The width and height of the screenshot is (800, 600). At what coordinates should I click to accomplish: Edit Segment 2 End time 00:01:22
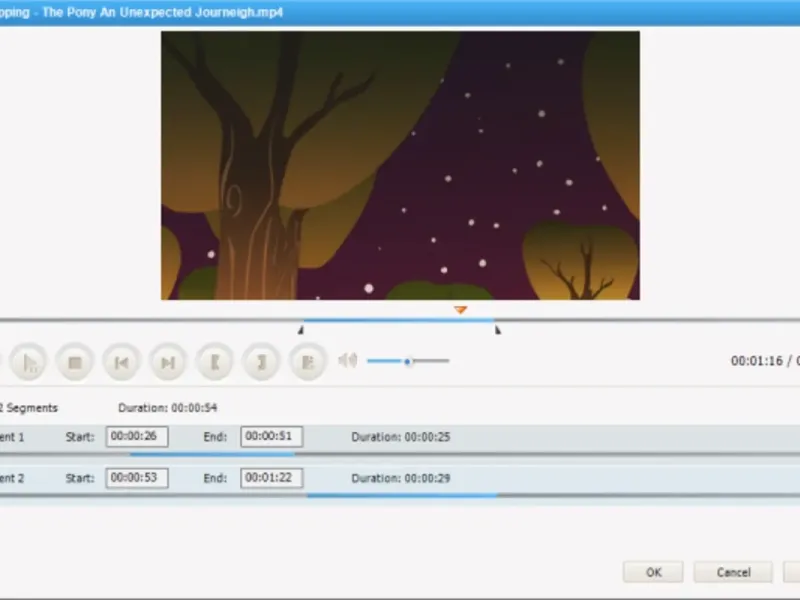tap(271, 478)
